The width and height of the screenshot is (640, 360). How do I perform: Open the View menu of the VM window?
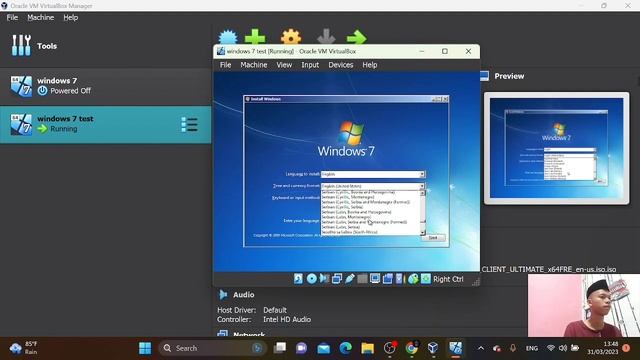pos(284,65)
